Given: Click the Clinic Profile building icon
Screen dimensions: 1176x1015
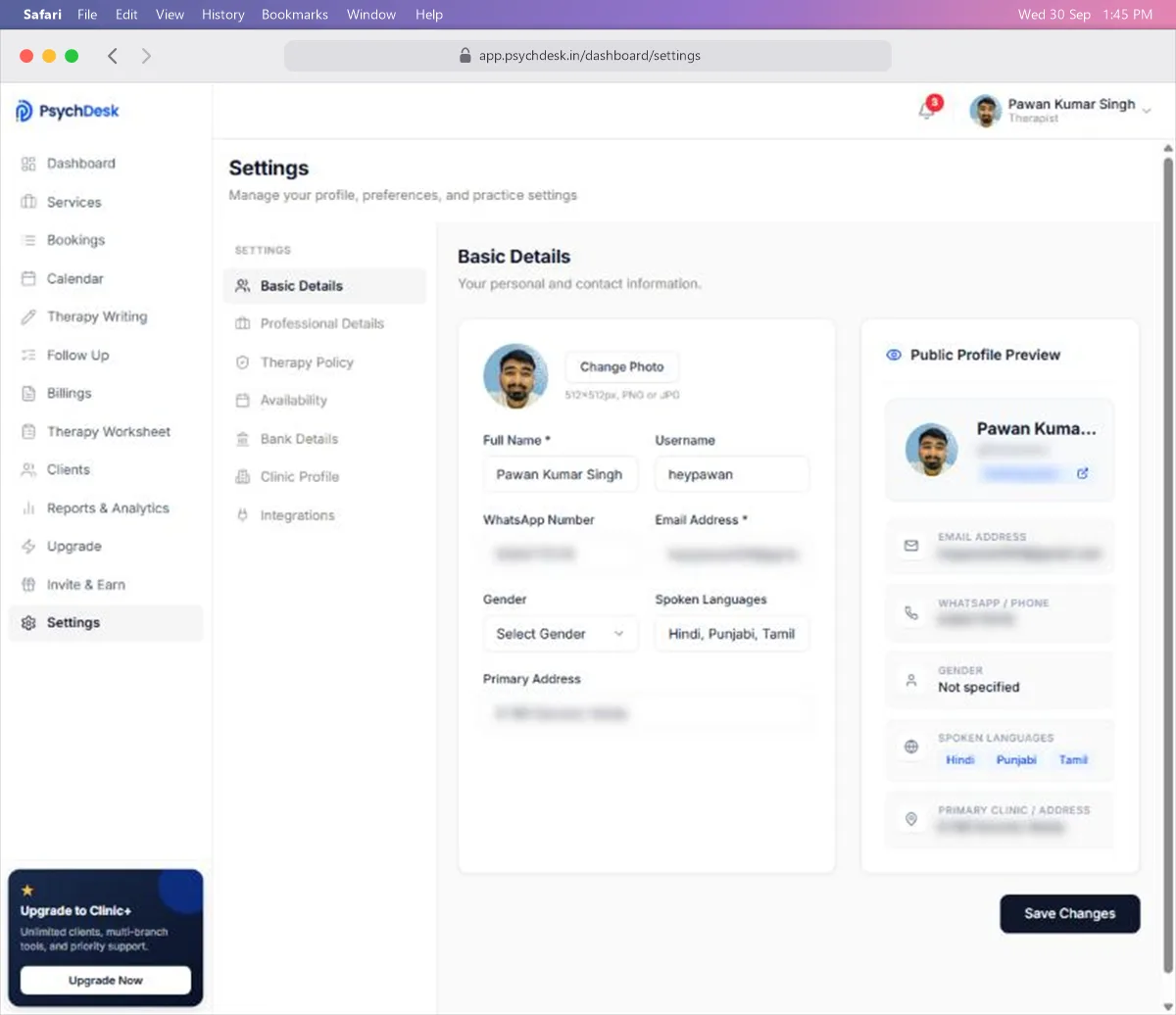Looking at the screenshot, I should point(243,477).
